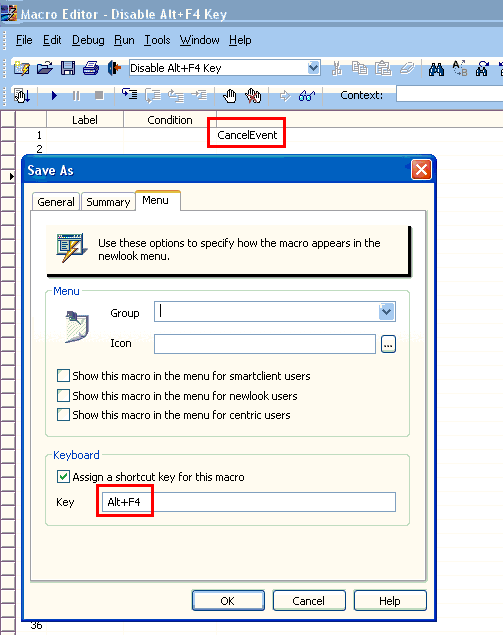Tick show macro for centric users
503x635 pixels.
(63, 415)
